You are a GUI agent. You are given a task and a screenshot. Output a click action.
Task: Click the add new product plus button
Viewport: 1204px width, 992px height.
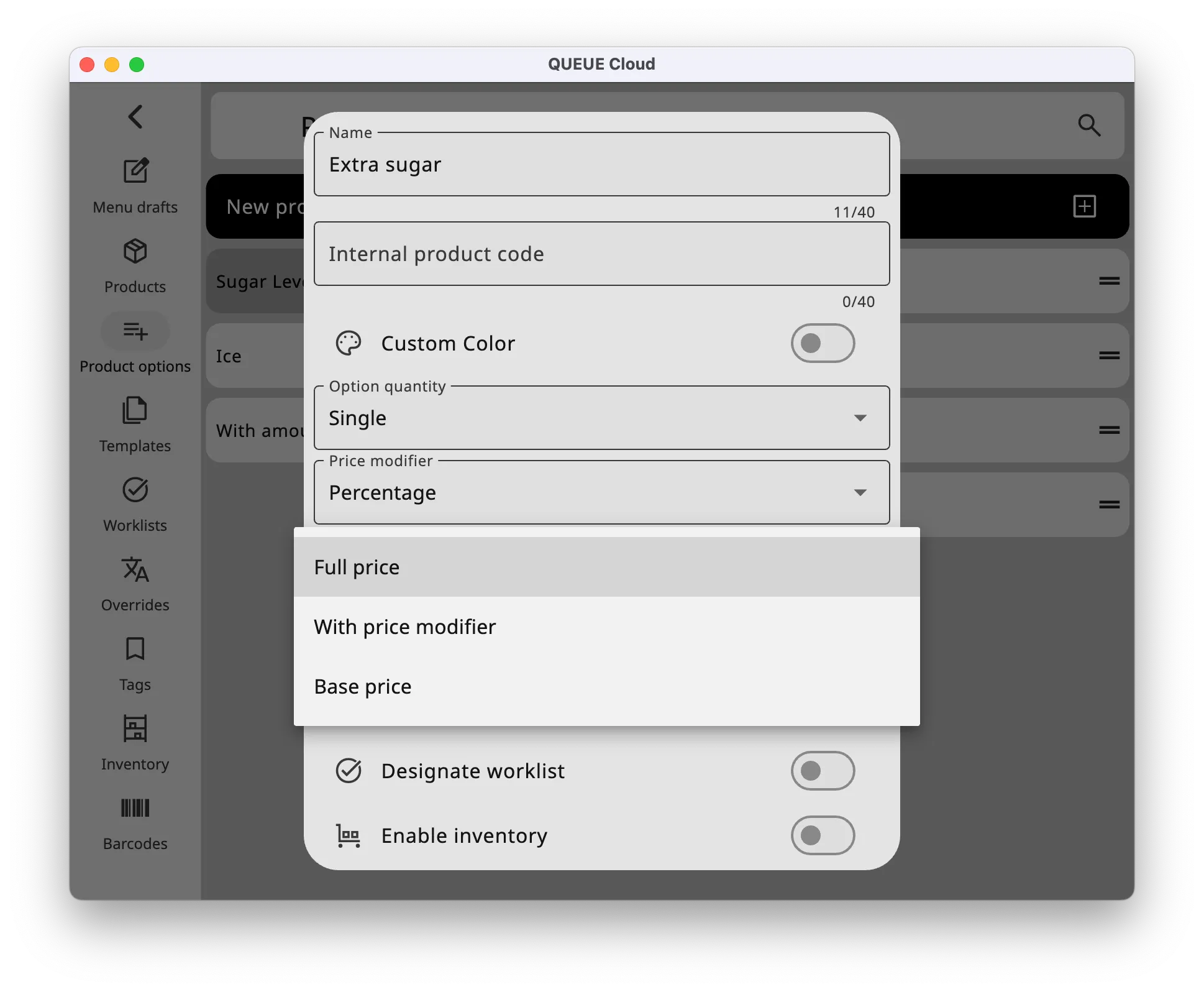point(1084,206)
